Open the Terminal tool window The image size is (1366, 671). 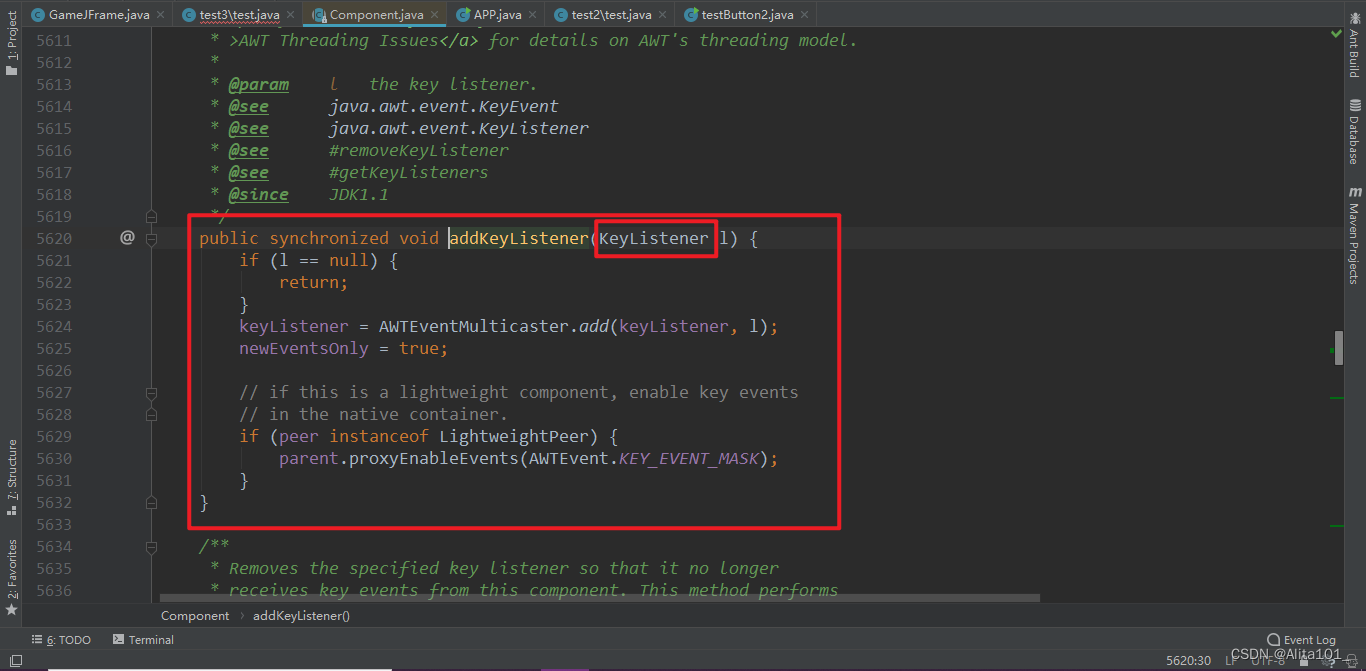tap(143, 640)
